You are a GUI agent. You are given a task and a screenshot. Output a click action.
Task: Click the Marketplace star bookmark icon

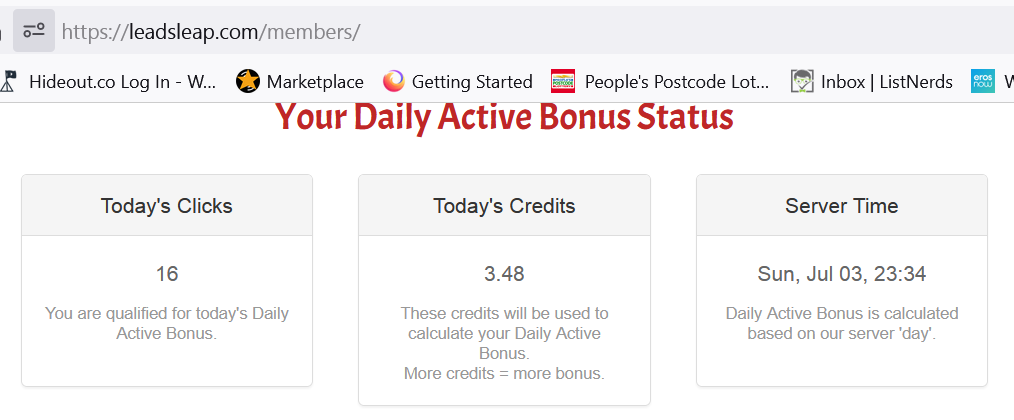pos(248,82)
